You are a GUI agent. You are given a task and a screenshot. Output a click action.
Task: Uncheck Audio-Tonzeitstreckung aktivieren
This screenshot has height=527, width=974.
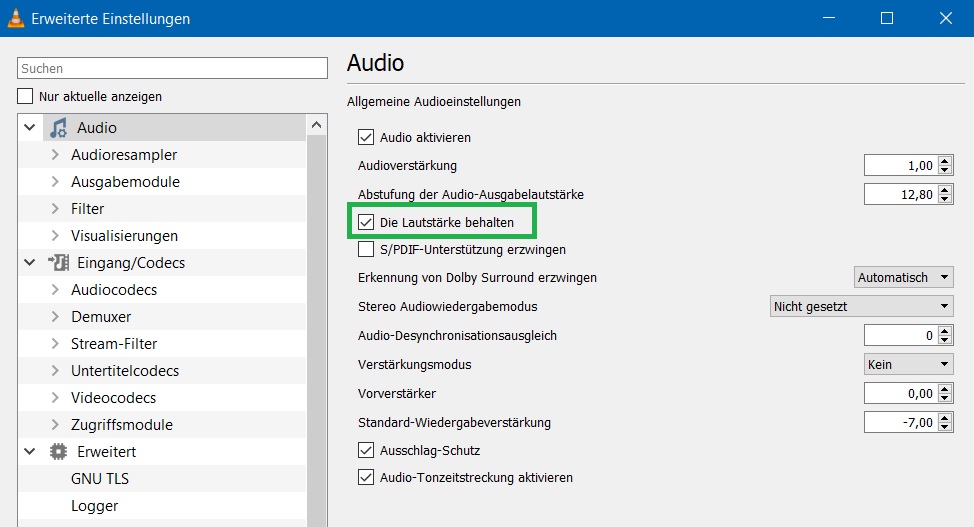[366, 477]
